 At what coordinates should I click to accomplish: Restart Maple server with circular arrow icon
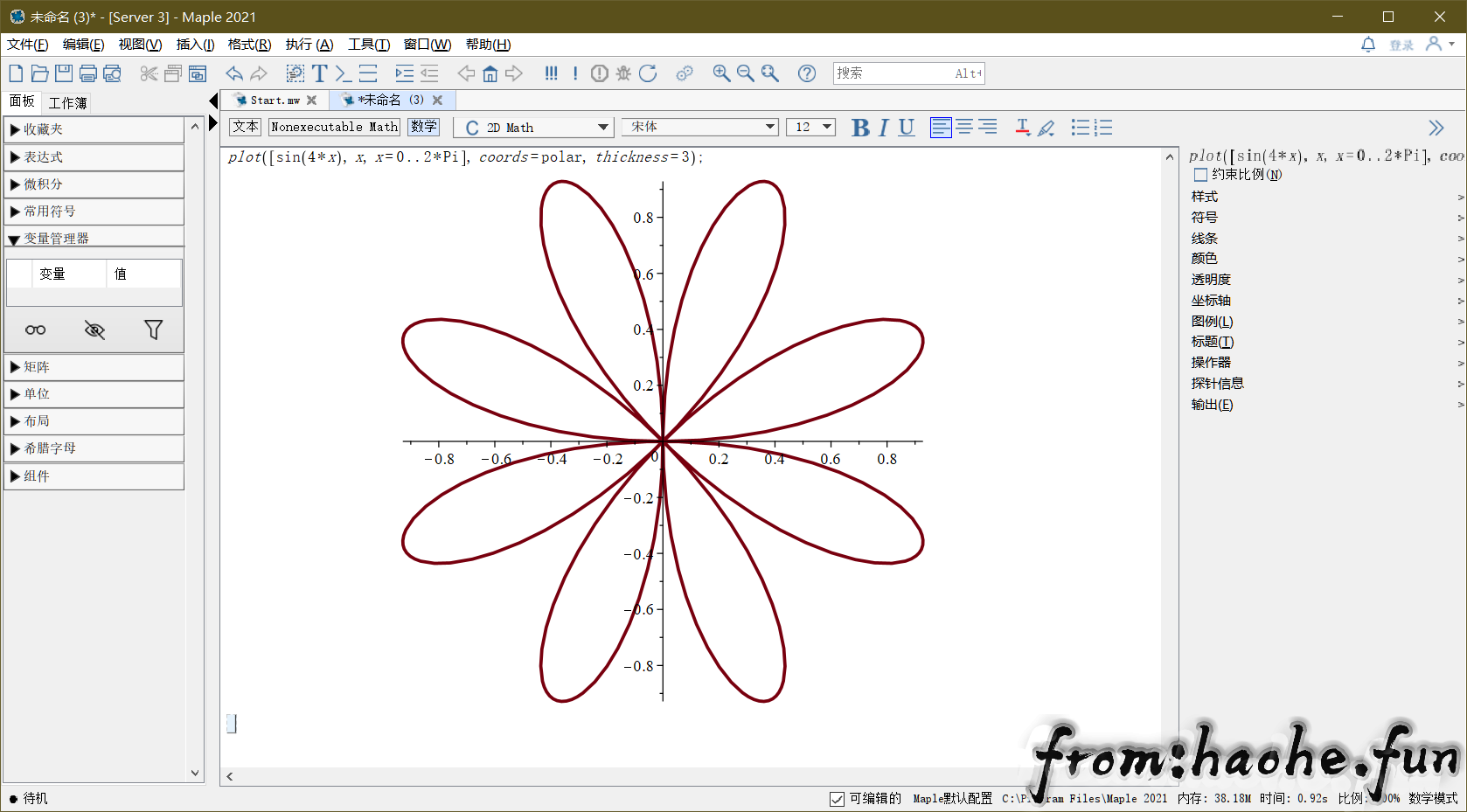(x=648, y=73)
